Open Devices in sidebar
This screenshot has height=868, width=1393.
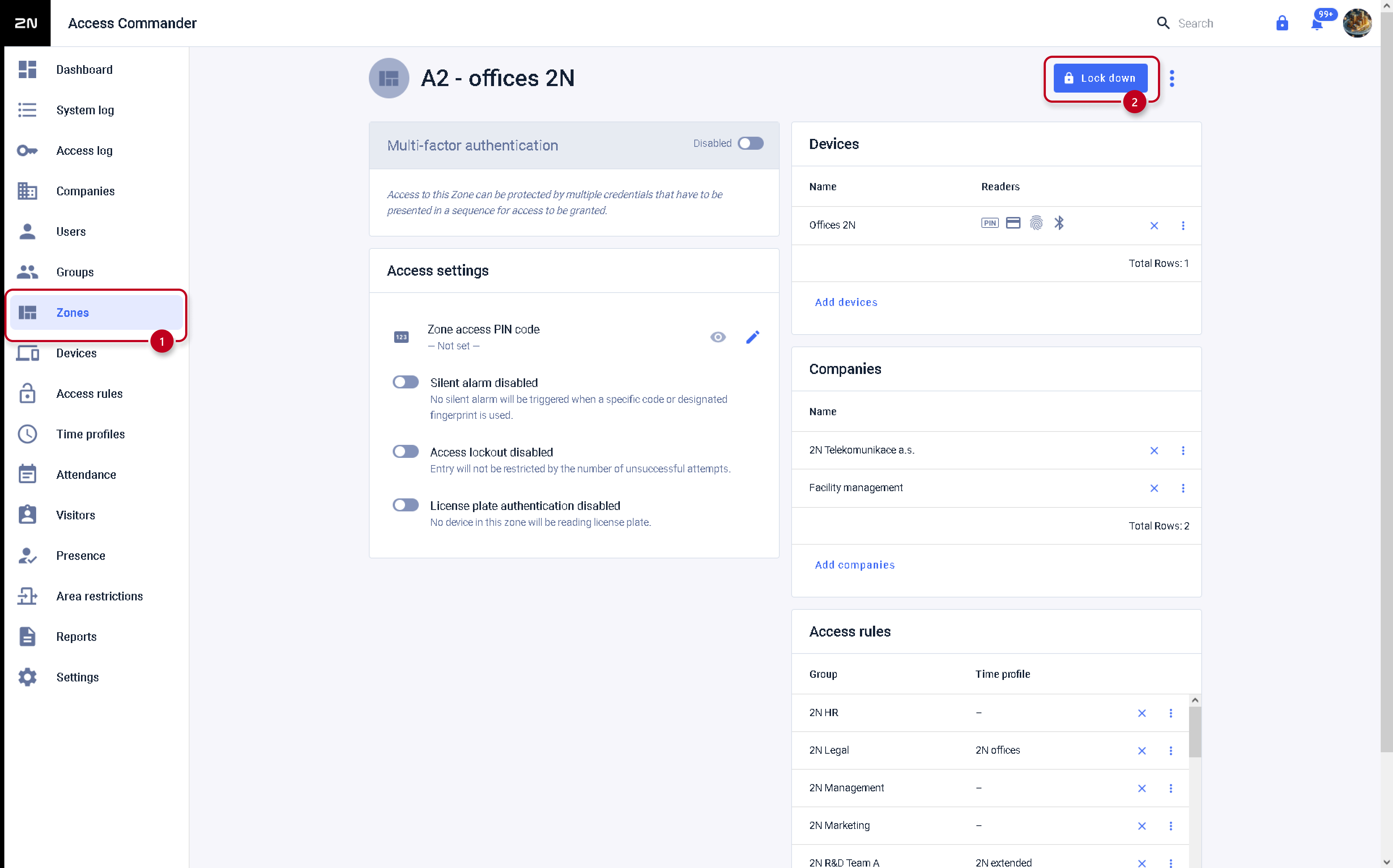[97, 353]
